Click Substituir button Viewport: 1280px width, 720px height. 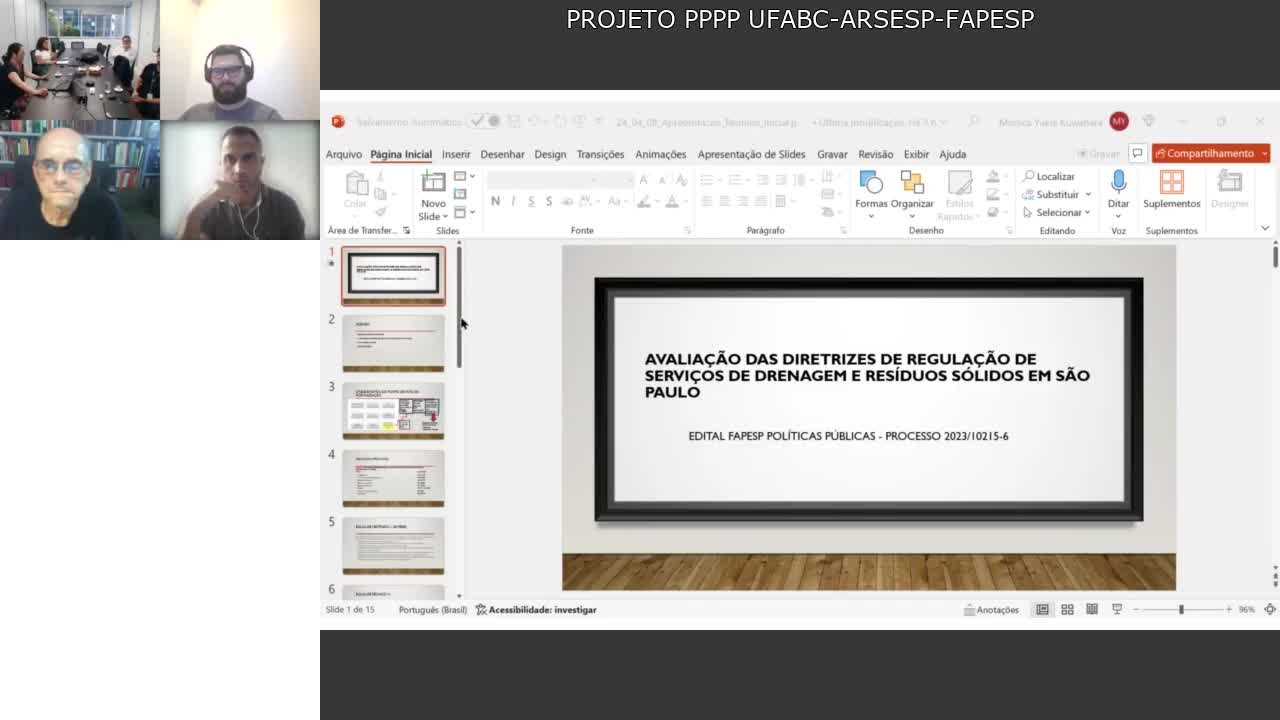1050,194
